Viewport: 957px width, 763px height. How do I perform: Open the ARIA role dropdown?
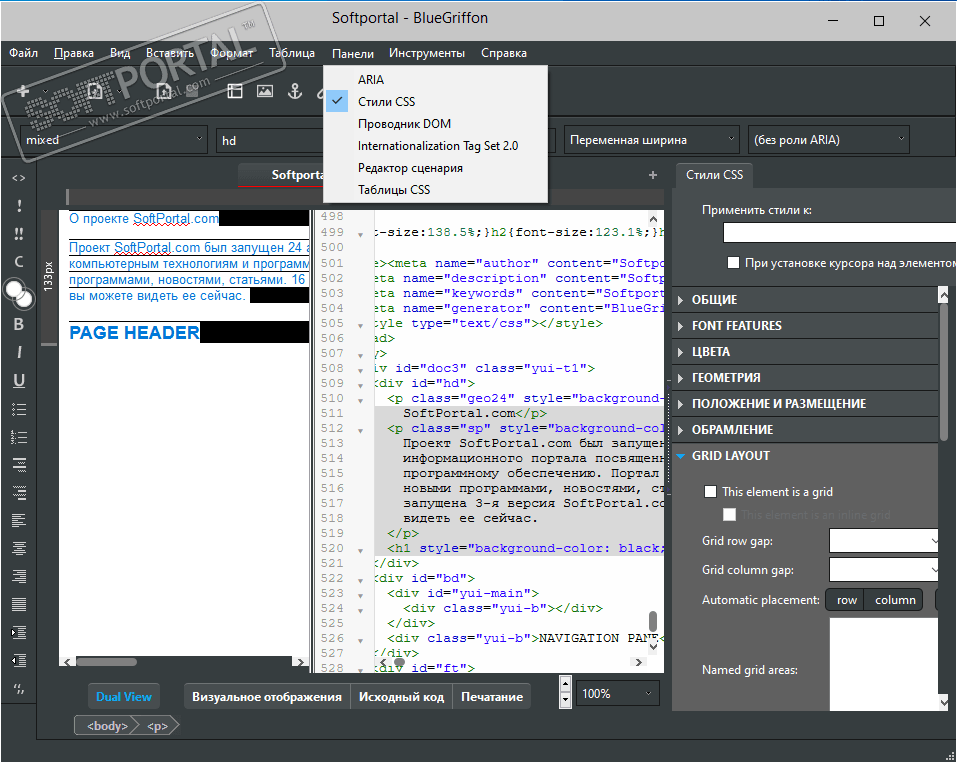(829, 140)
